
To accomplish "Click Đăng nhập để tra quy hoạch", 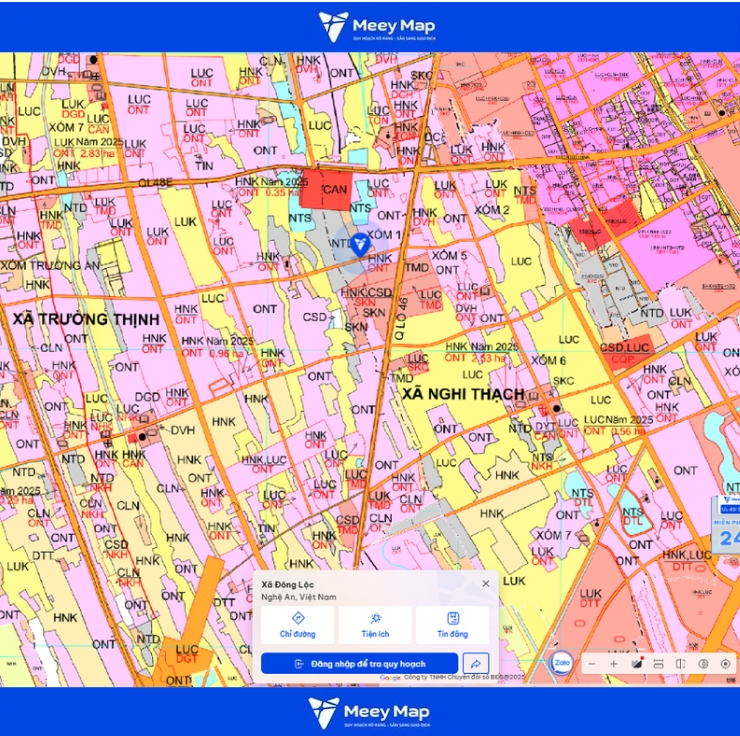I will [x=360, y=664].
